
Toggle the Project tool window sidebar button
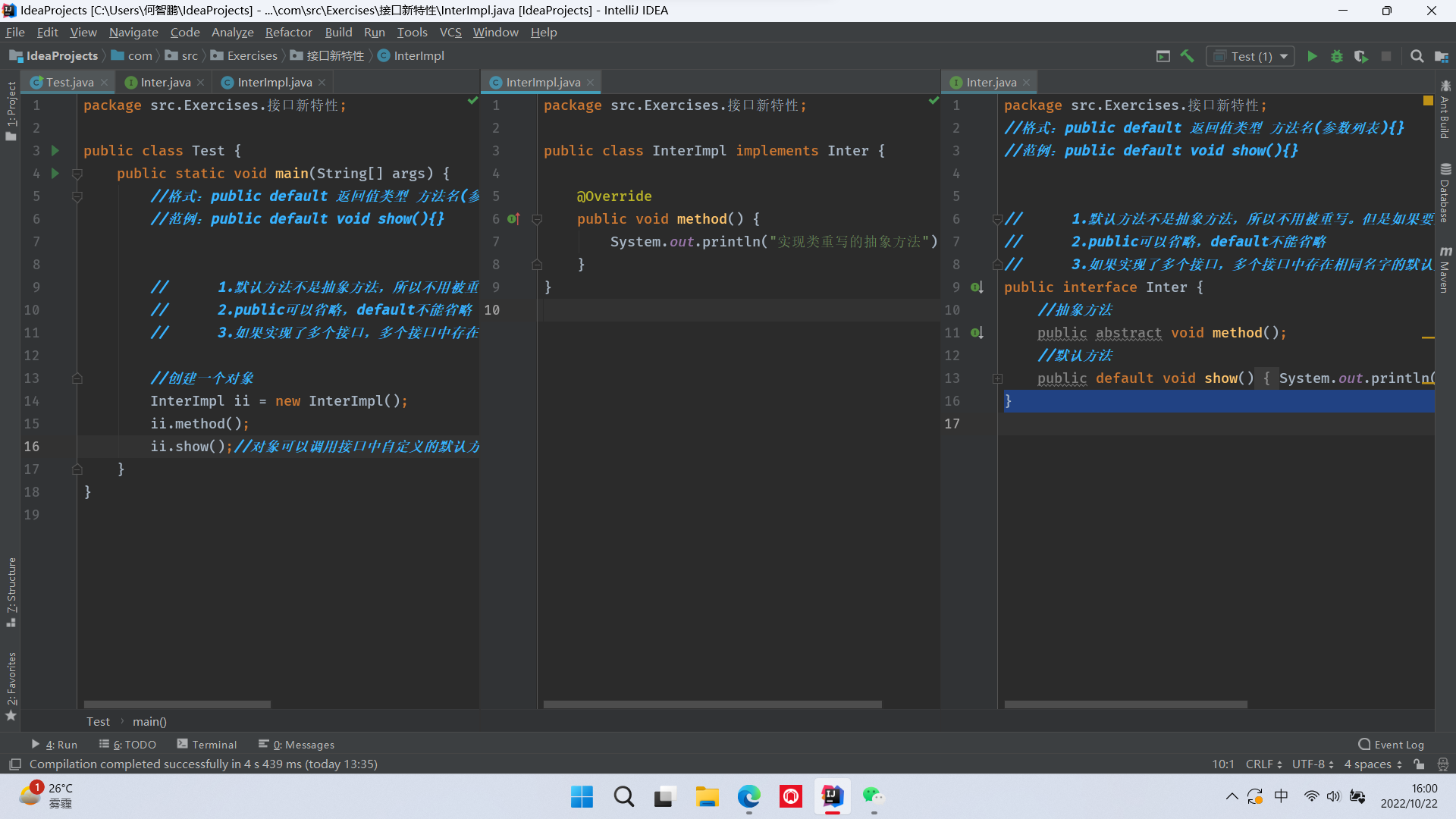coord(11,111)
